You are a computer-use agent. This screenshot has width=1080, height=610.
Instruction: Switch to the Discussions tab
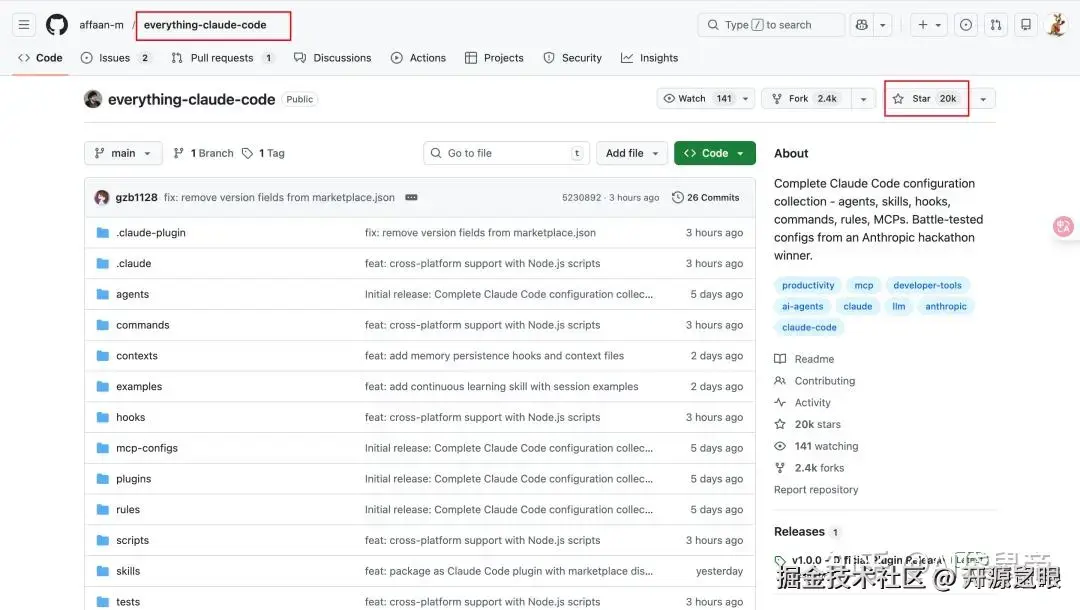333,58
